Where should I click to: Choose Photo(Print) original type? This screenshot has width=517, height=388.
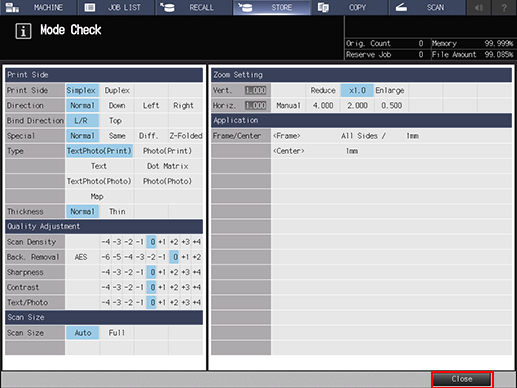click(x=167, y=151)
